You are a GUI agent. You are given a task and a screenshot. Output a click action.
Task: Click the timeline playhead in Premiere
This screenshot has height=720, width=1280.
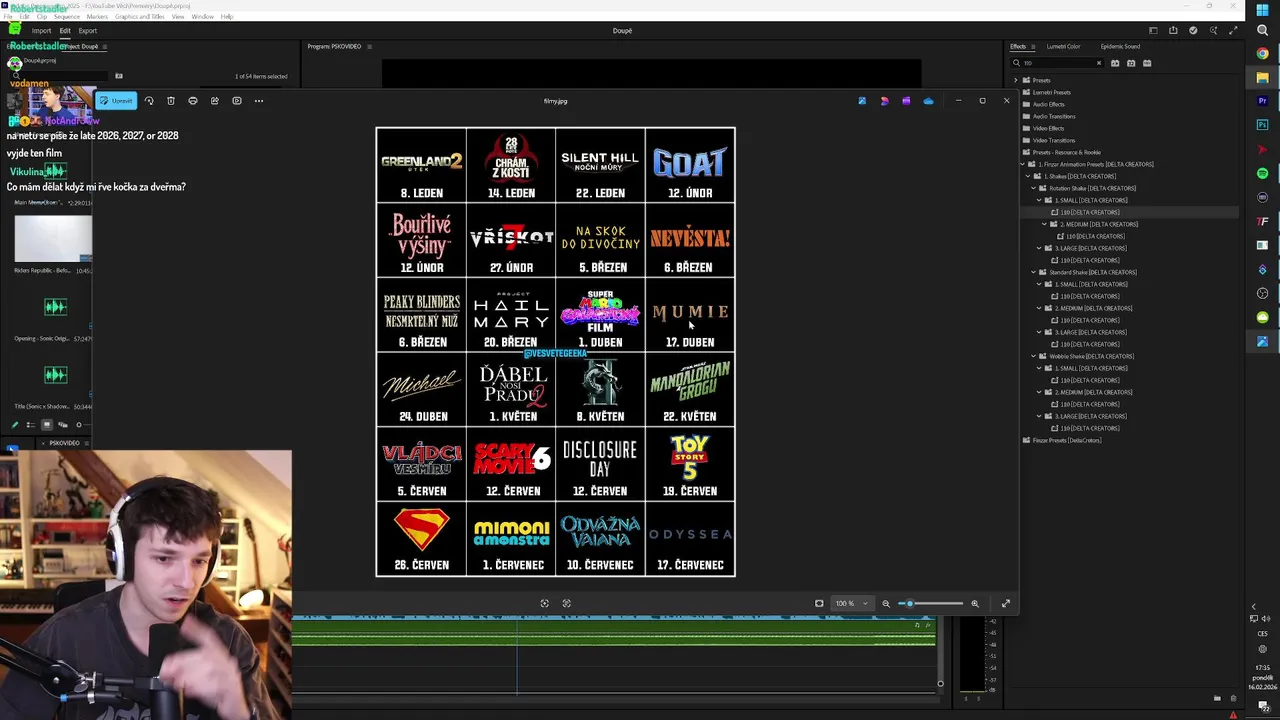tap(517, 655)
